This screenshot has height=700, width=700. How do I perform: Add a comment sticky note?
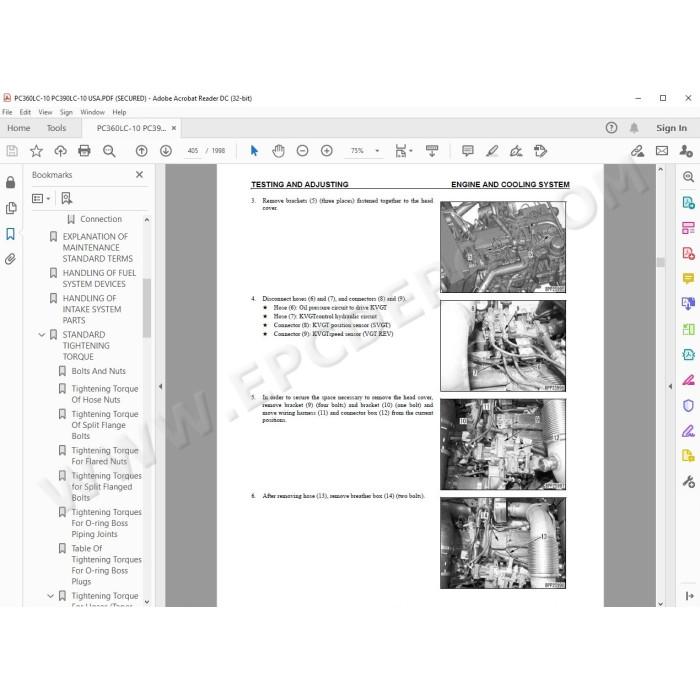(x=467, y=151)
